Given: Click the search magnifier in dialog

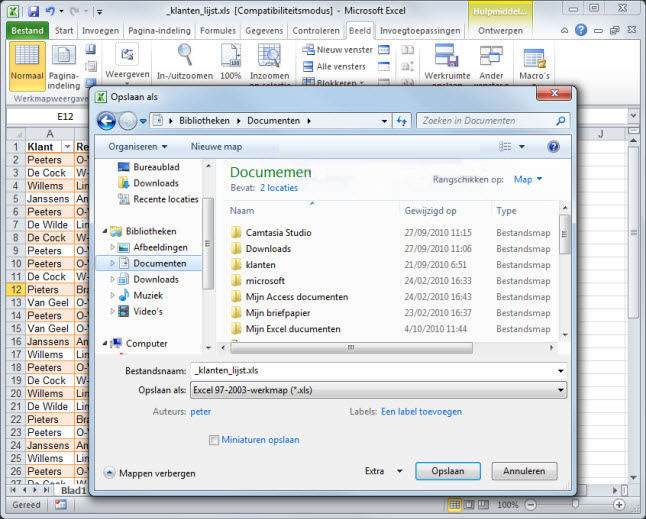Looking at the screenshot, I should (560, 121).
